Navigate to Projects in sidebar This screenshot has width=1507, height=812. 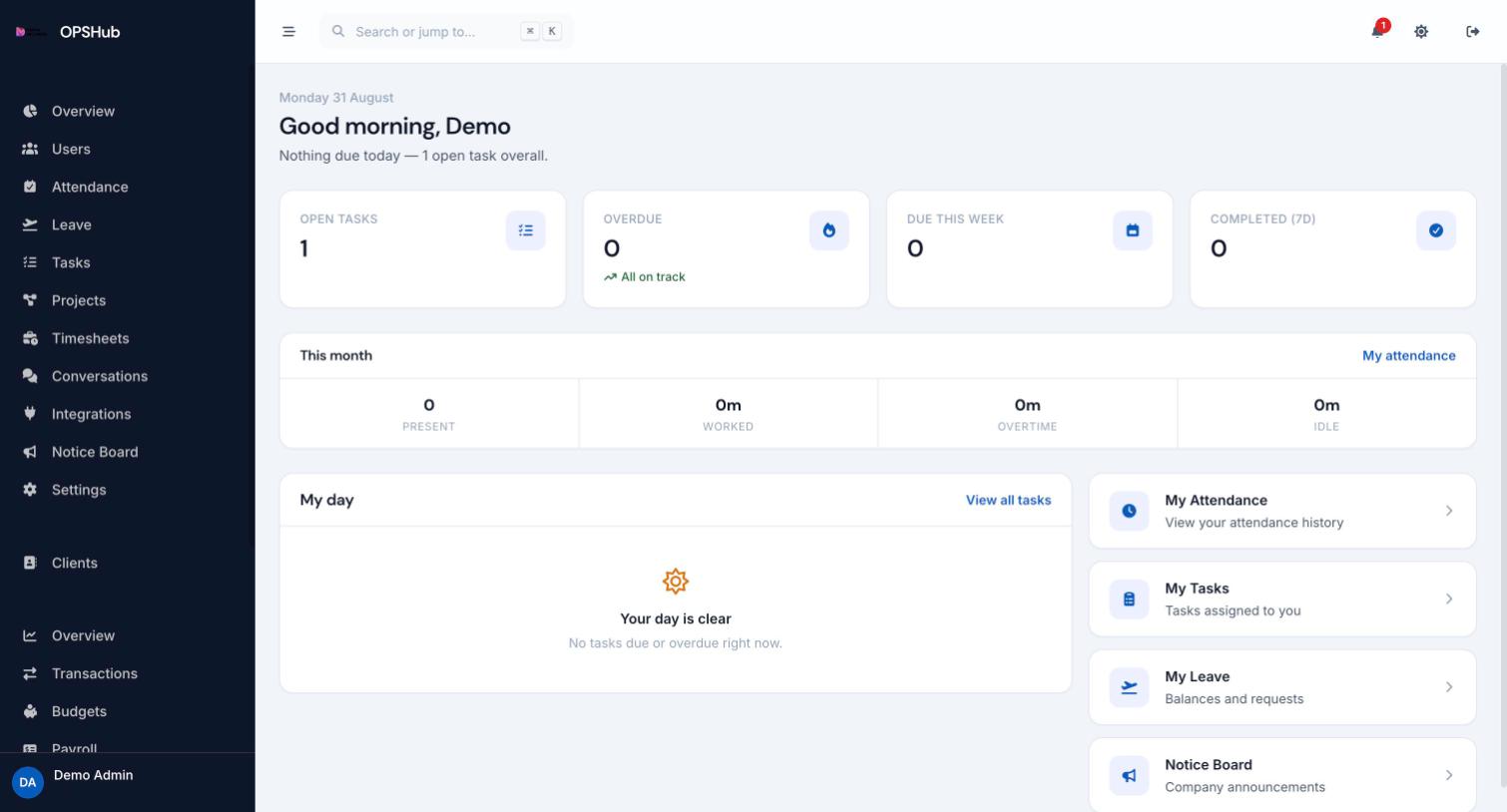(x=127, y=300)
